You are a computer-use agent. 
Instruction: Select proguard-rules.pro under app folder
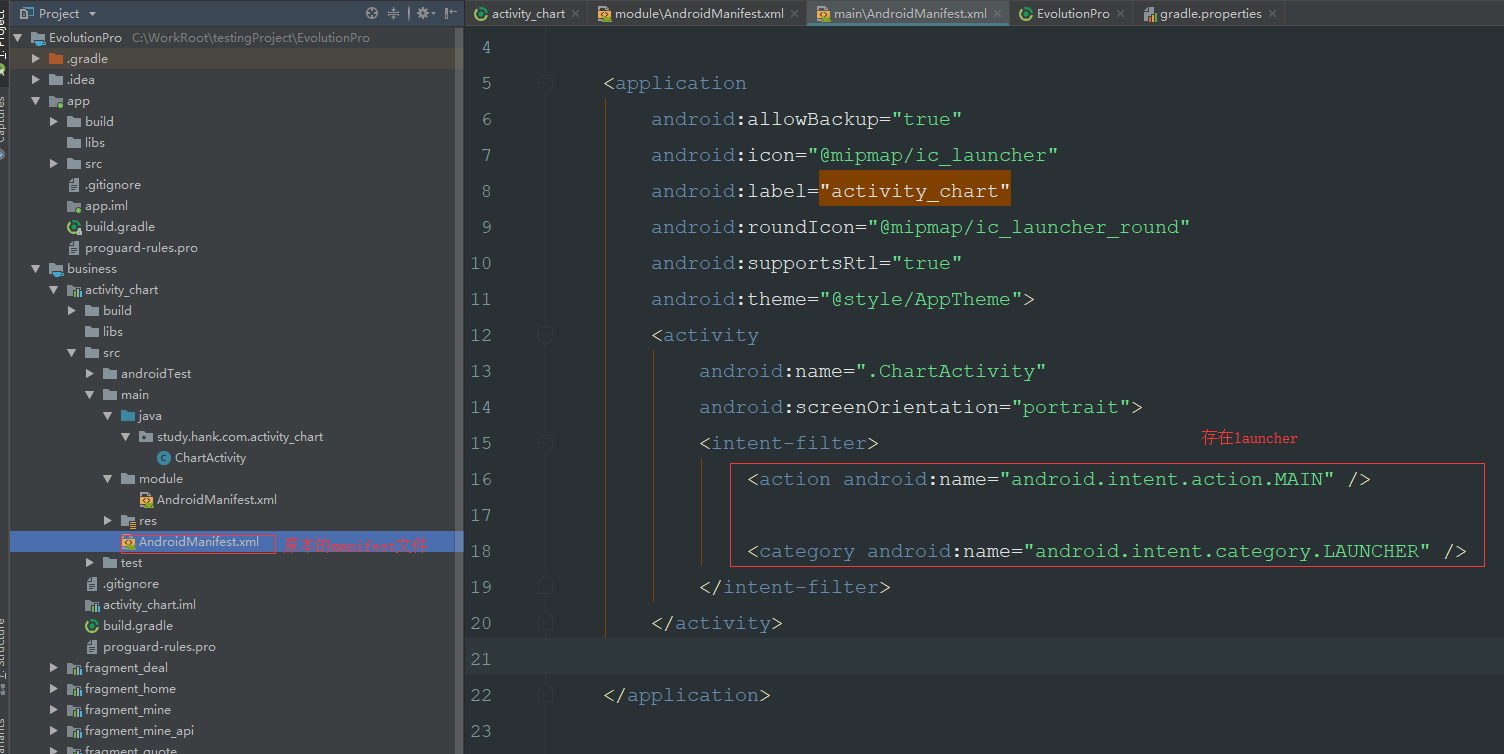[x=140, y=248]
